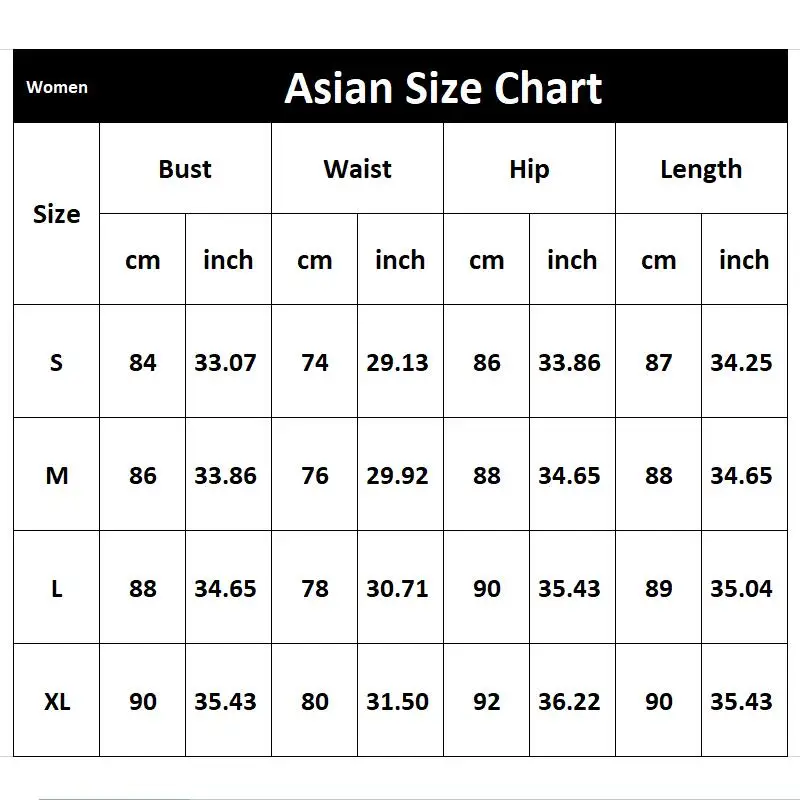800x800 pixels.
Task: Select the 35.04 length inch cell
Action: (742, 588)
